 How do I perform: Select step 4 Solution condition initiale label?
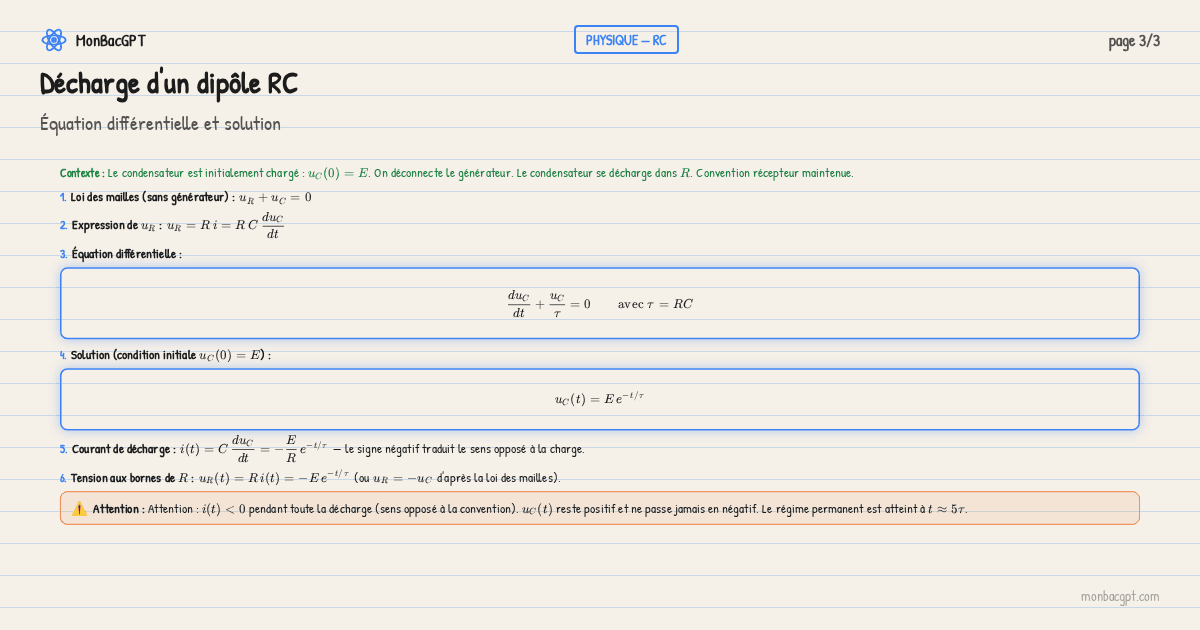(170, 355)
